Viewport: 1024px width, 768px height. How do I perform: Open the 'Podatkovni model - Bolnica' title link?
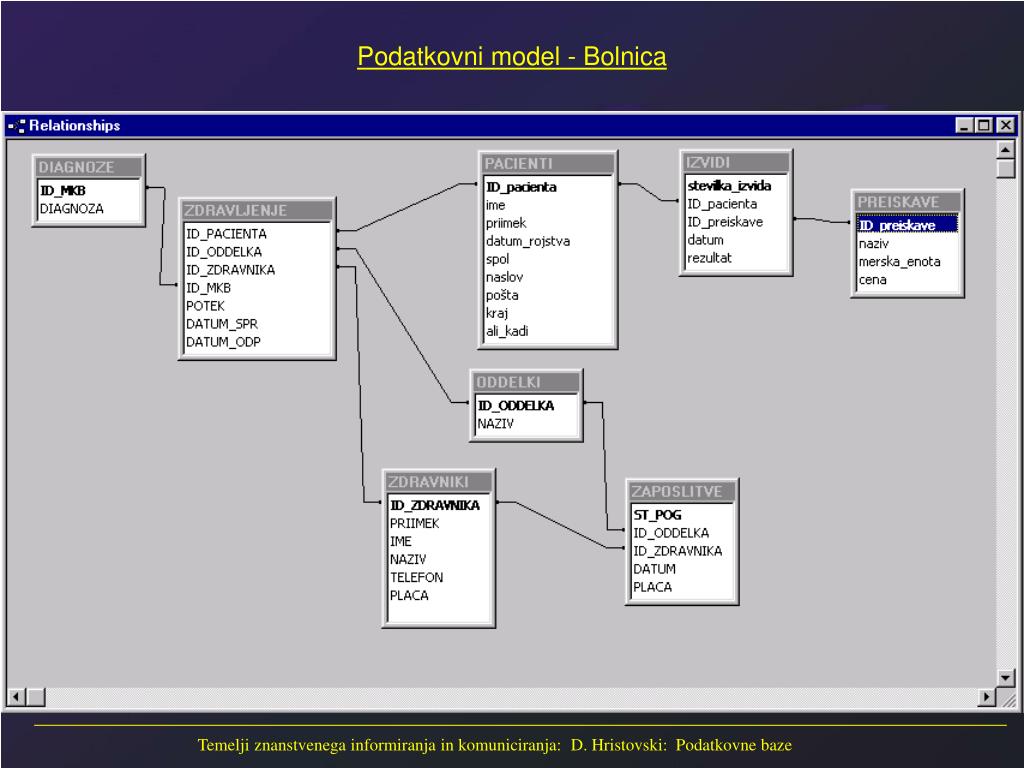[511, 56]
